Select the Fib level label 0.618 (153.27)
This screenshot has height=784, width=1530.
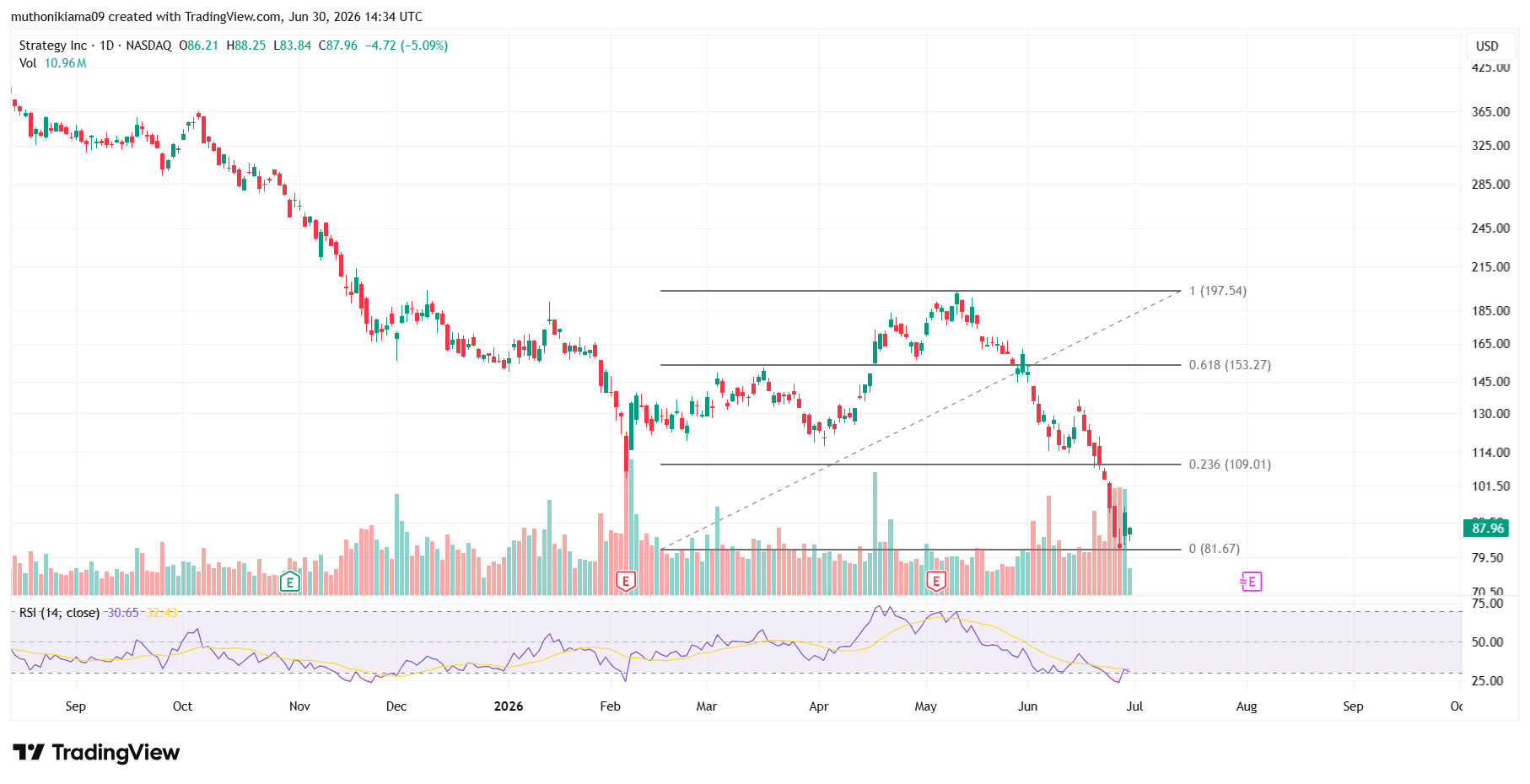pyautogui.click(x=1230, y=365)
